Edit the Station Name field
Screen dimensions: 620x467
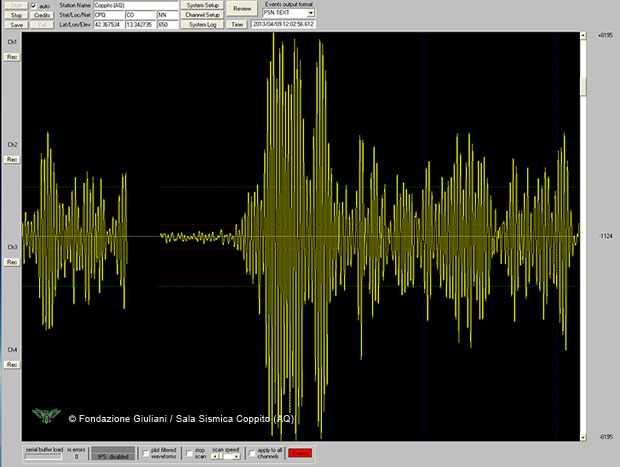tap(136, 6)
